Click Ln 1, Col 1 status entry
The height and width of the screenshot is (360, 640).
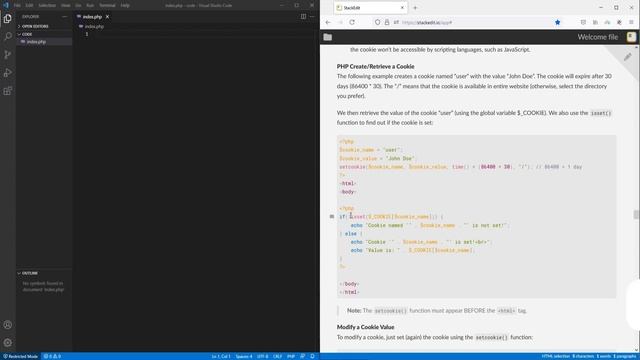pyautogui.click(x=221, y=356)
